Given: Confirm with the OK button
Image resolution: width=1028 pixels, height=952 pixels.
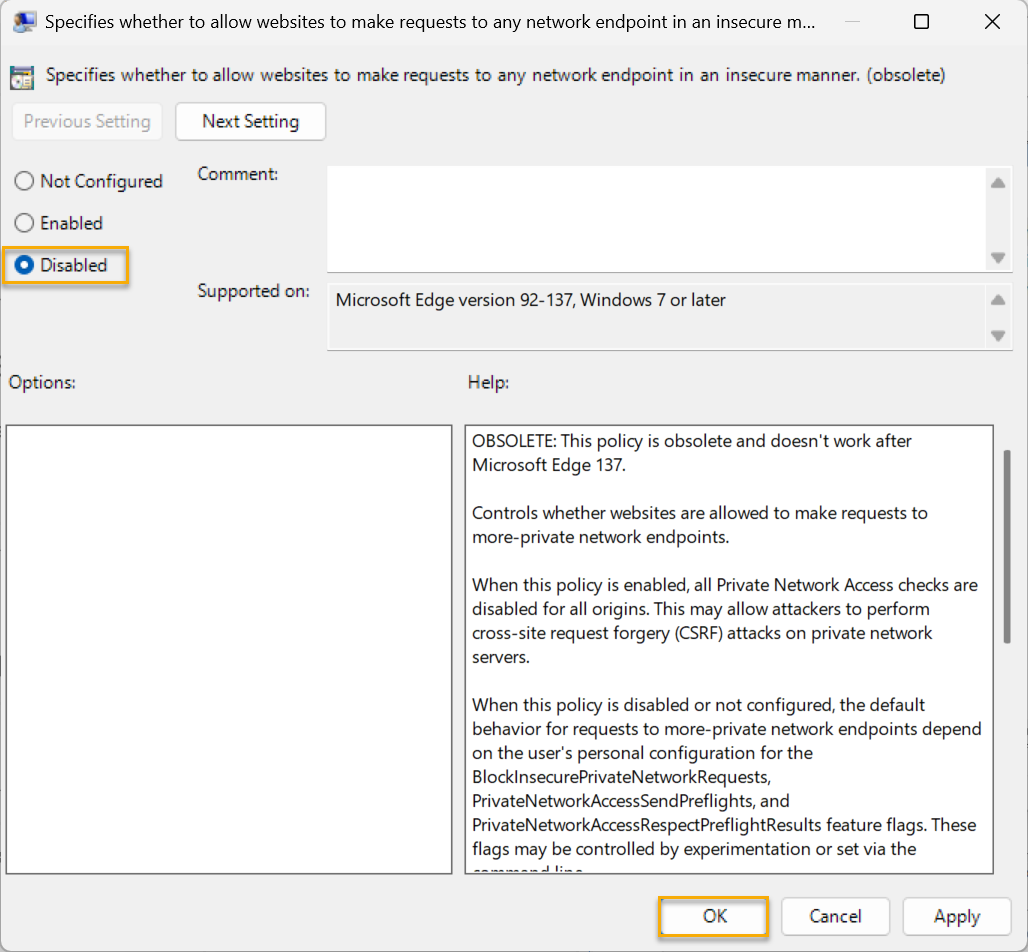Looking at the screenshot, I should coord(714,916).
